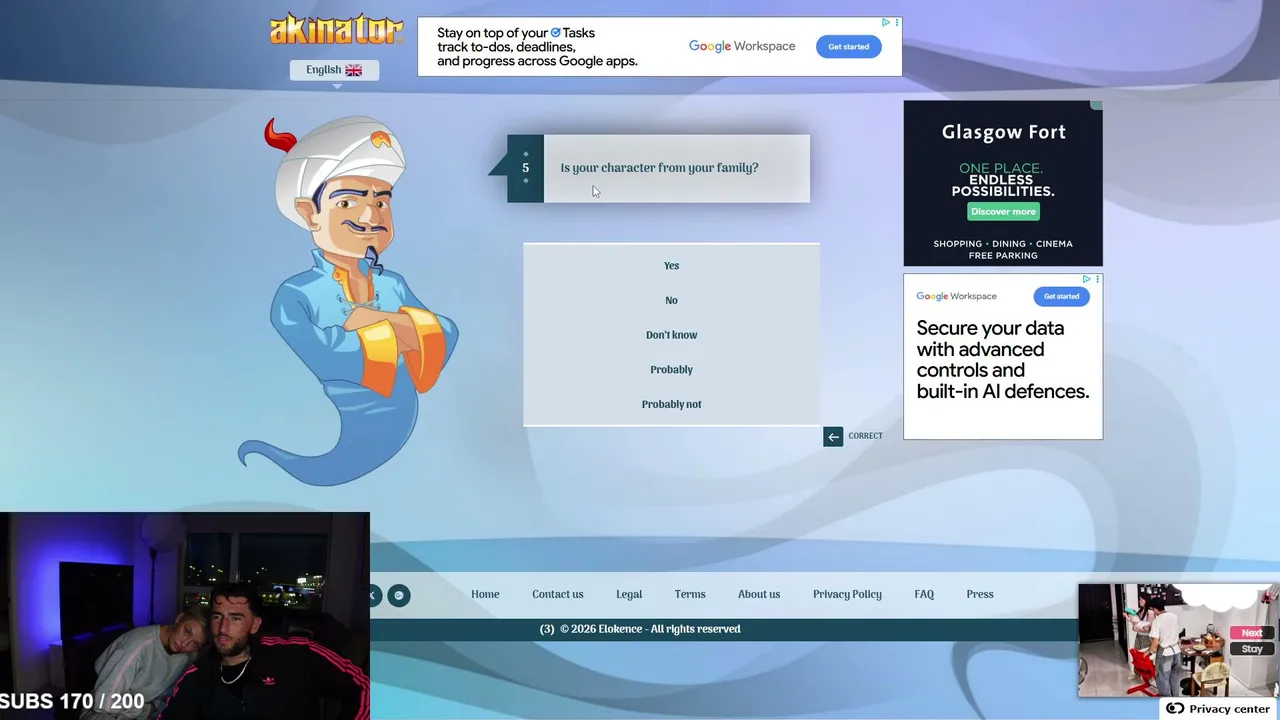Click the round social icon in footer
The width and height of the screenshot is (1280, 720).
(x=398, y=596)
